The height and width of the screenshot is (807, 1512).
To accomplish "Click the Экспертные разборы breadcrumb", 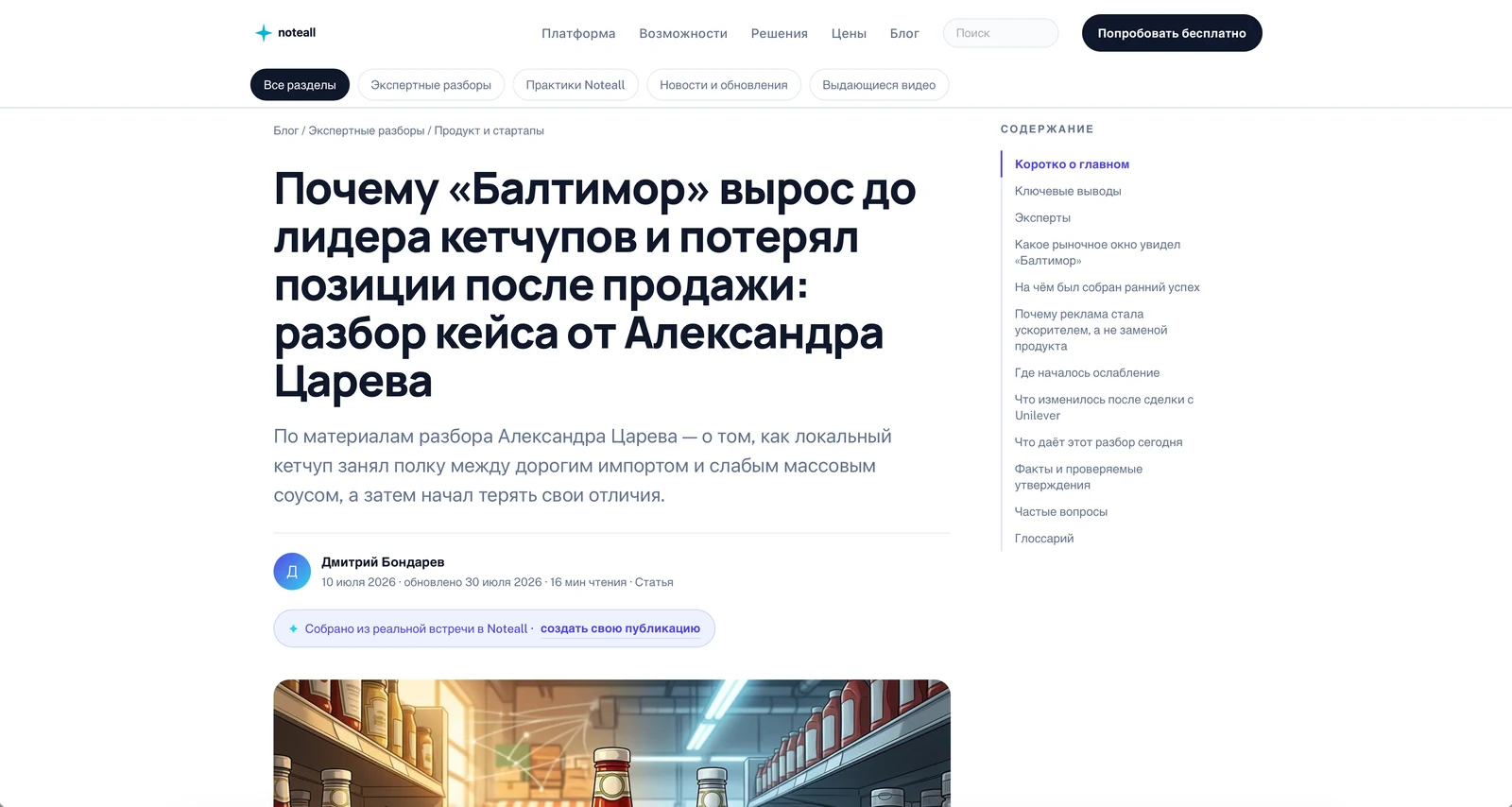I will pyautogui.click(x=367, y=130).
